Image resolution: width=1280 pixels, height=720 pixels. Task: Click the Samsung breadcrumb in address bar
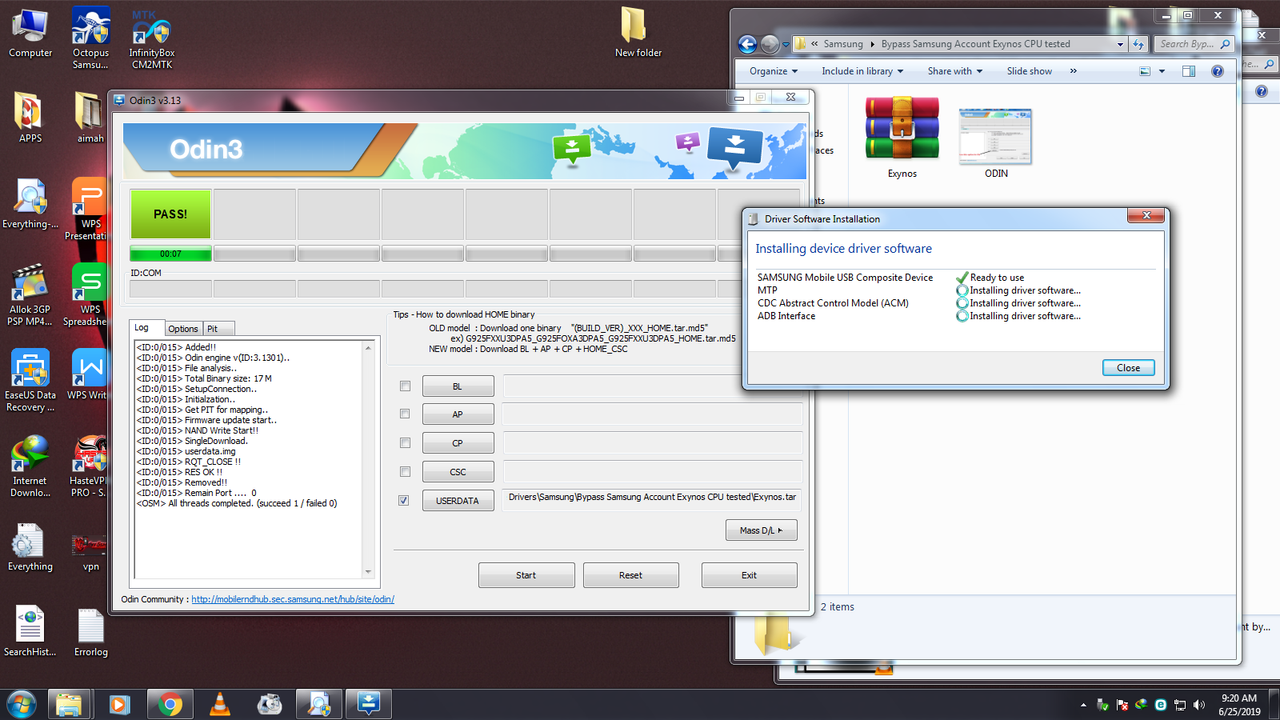coord(843,44)
